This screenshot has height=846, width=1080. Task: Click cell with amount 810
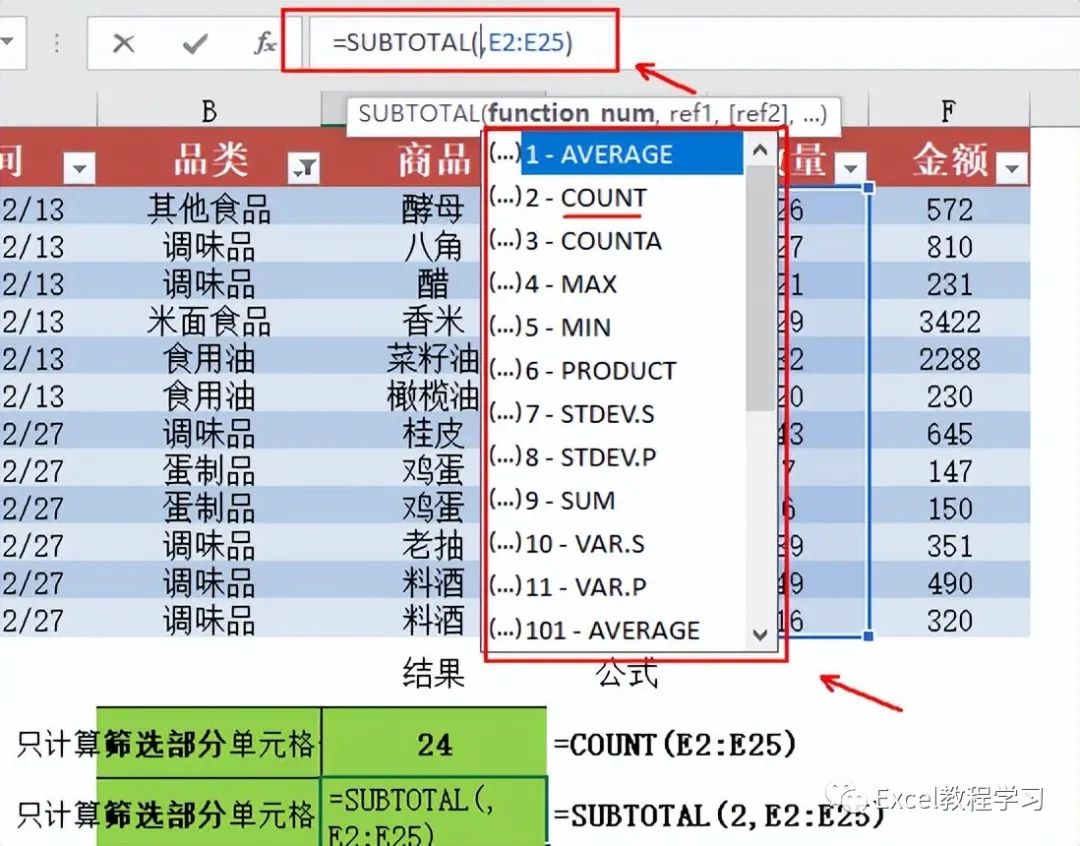click(950, 246)
